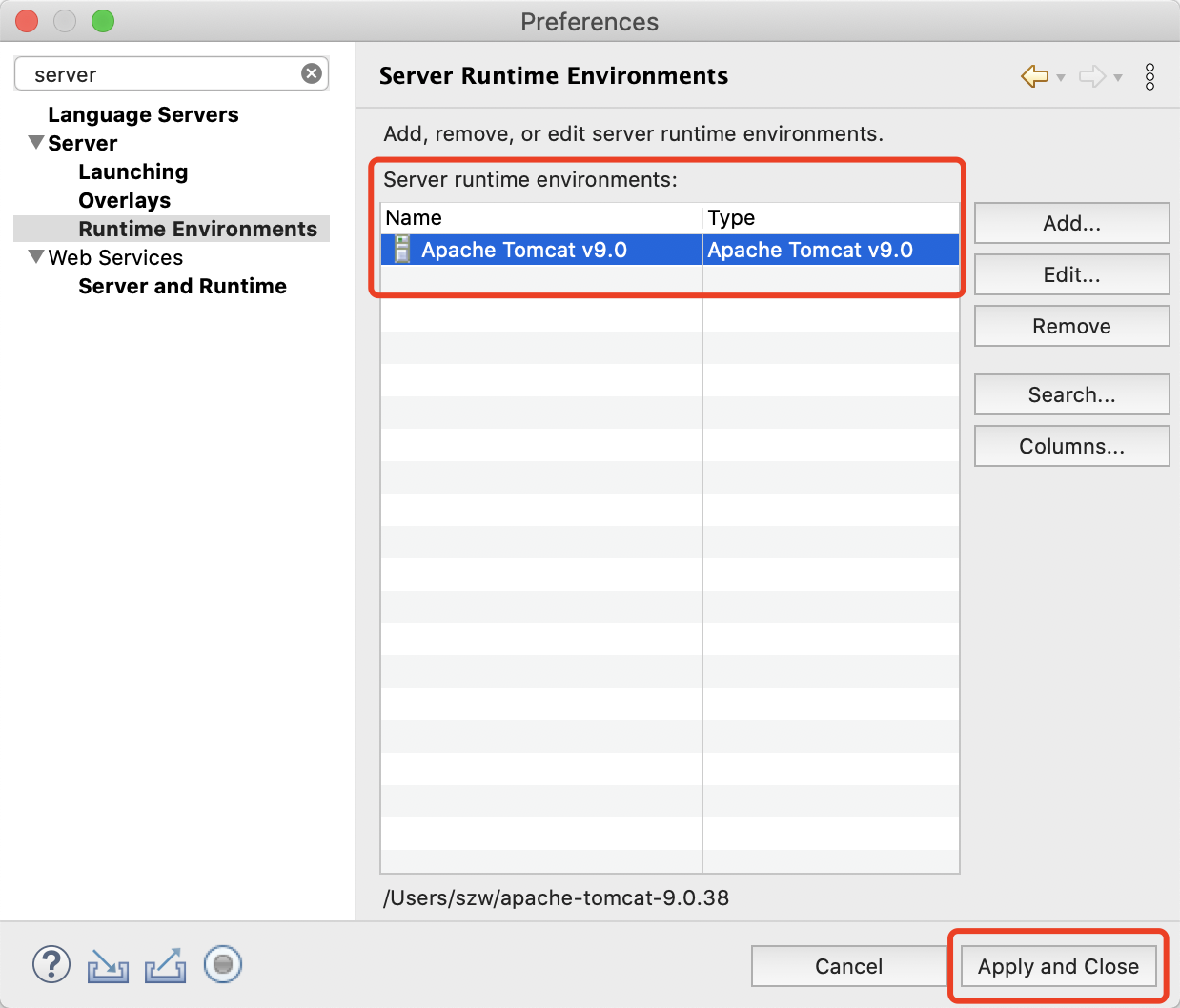Open the Launching preferences page
This screenshot has height=1008, width=1180.
point(133,171)
